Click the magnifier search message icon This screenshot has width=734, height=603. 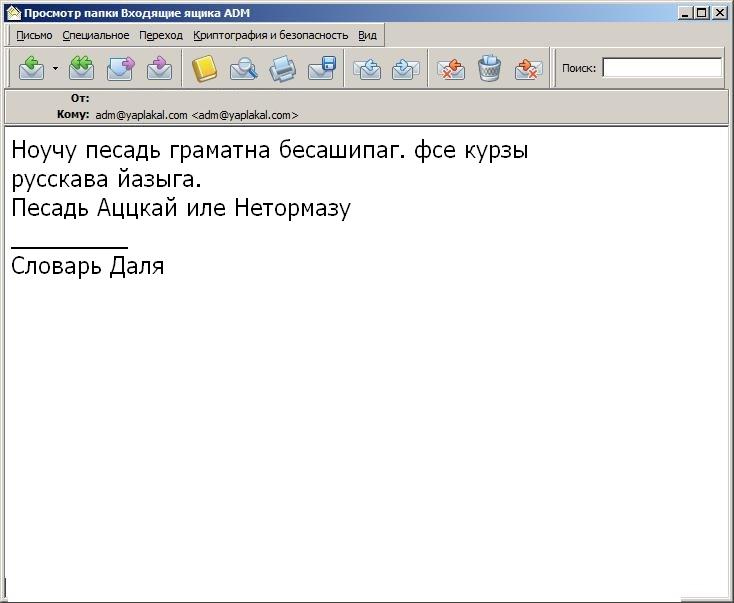click(243, 68)
